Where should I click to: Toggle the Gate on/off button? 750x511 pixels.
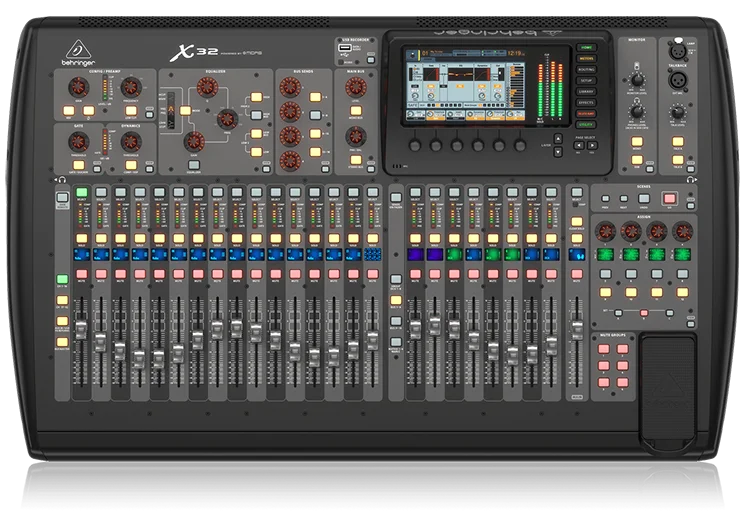(79, 166)
